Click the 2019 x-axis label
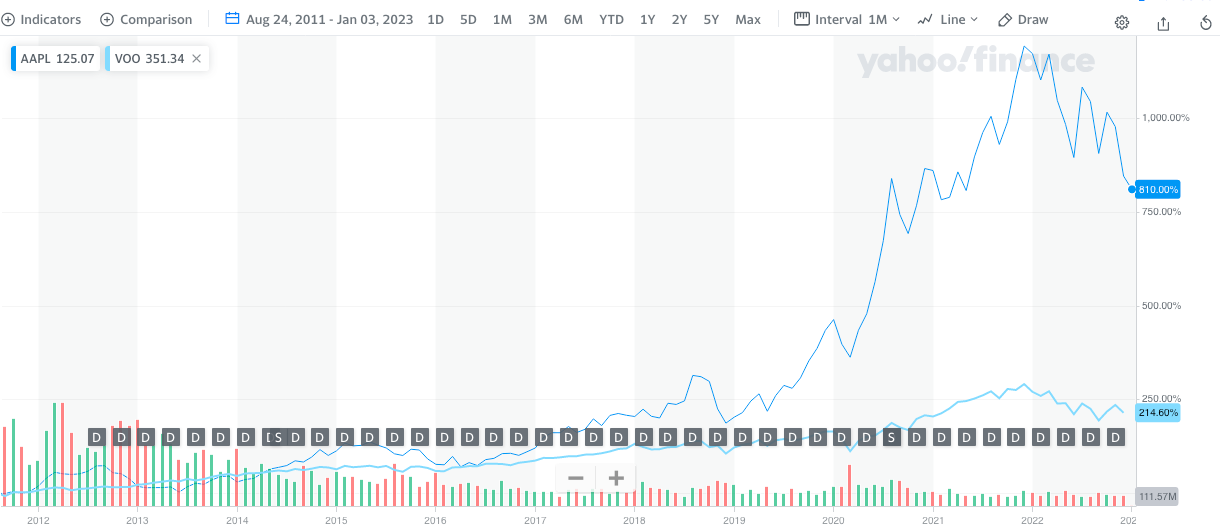Screen dimensions: 1220x530 734,521
